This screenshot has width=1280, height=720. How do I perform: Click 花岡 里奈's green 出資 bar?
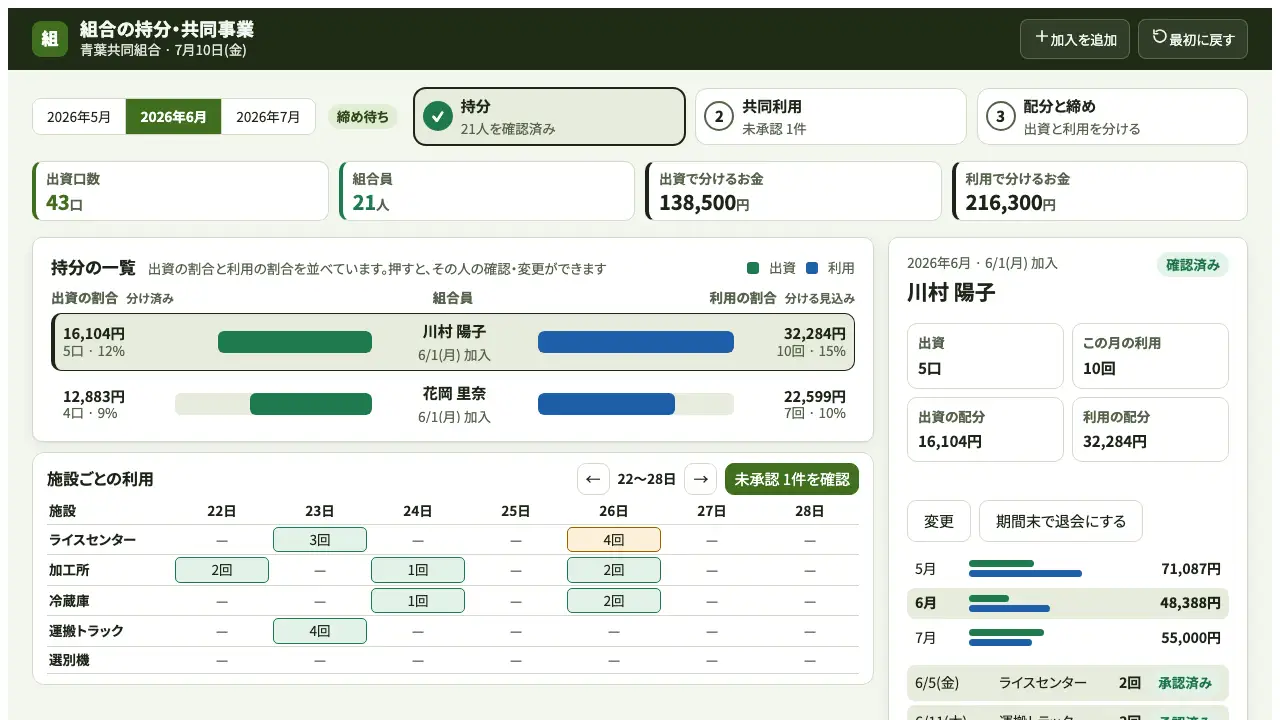(311, 404)
